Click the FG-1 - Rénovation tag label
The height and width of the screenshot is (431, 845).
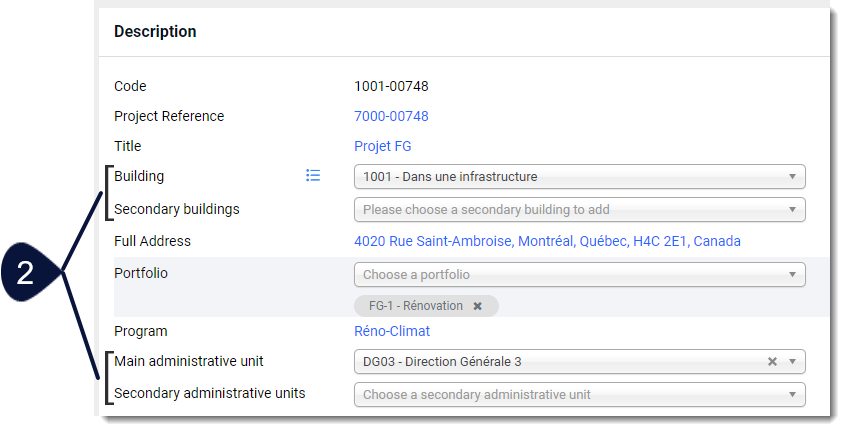point(415,306)
